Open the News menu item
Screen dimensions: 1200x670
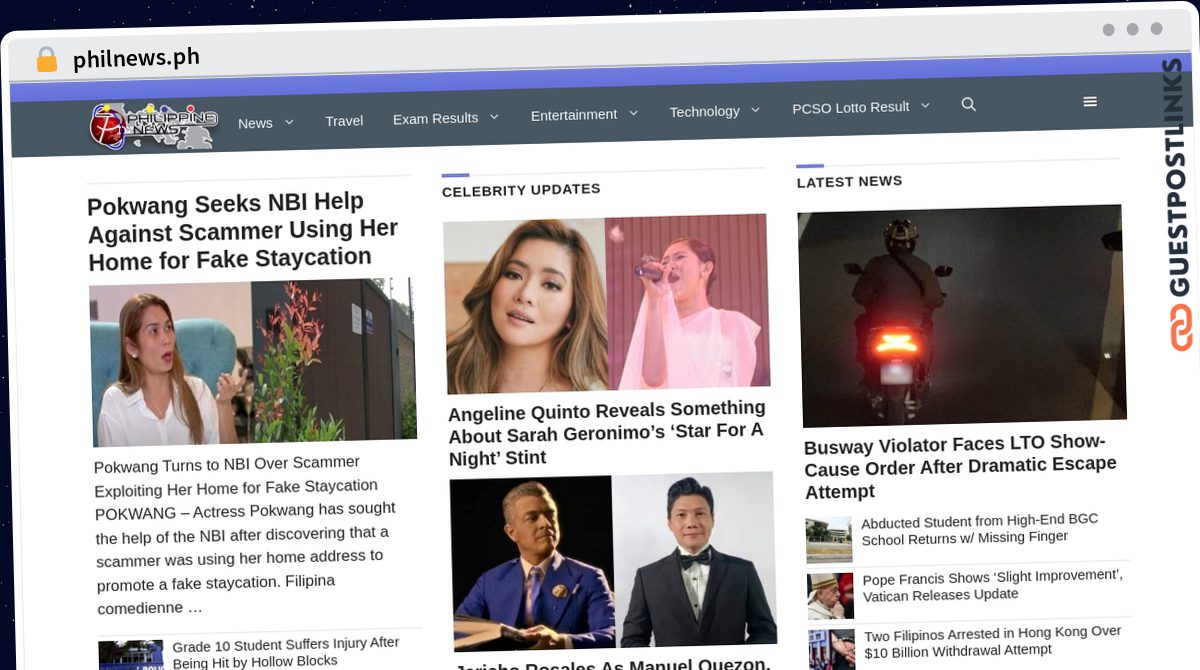[255, 123]
